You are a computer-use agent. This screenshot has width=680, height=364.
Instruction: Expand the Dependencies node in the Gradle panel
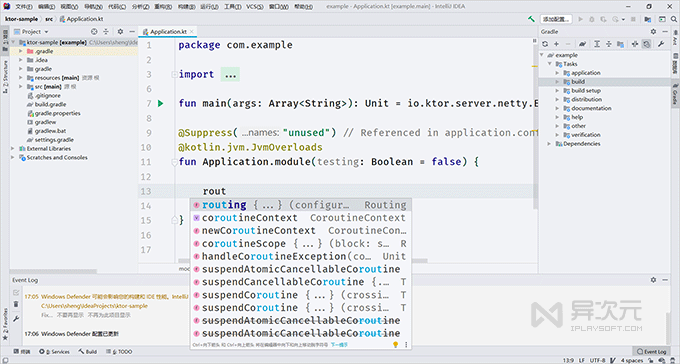(x=549, y=144)
